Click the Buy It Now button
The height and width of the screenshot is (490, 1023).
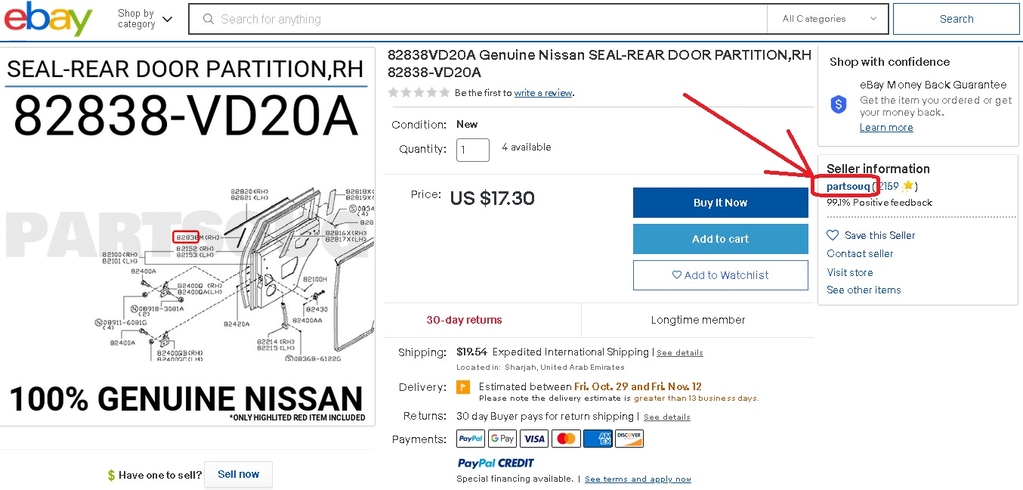(720, 203)
